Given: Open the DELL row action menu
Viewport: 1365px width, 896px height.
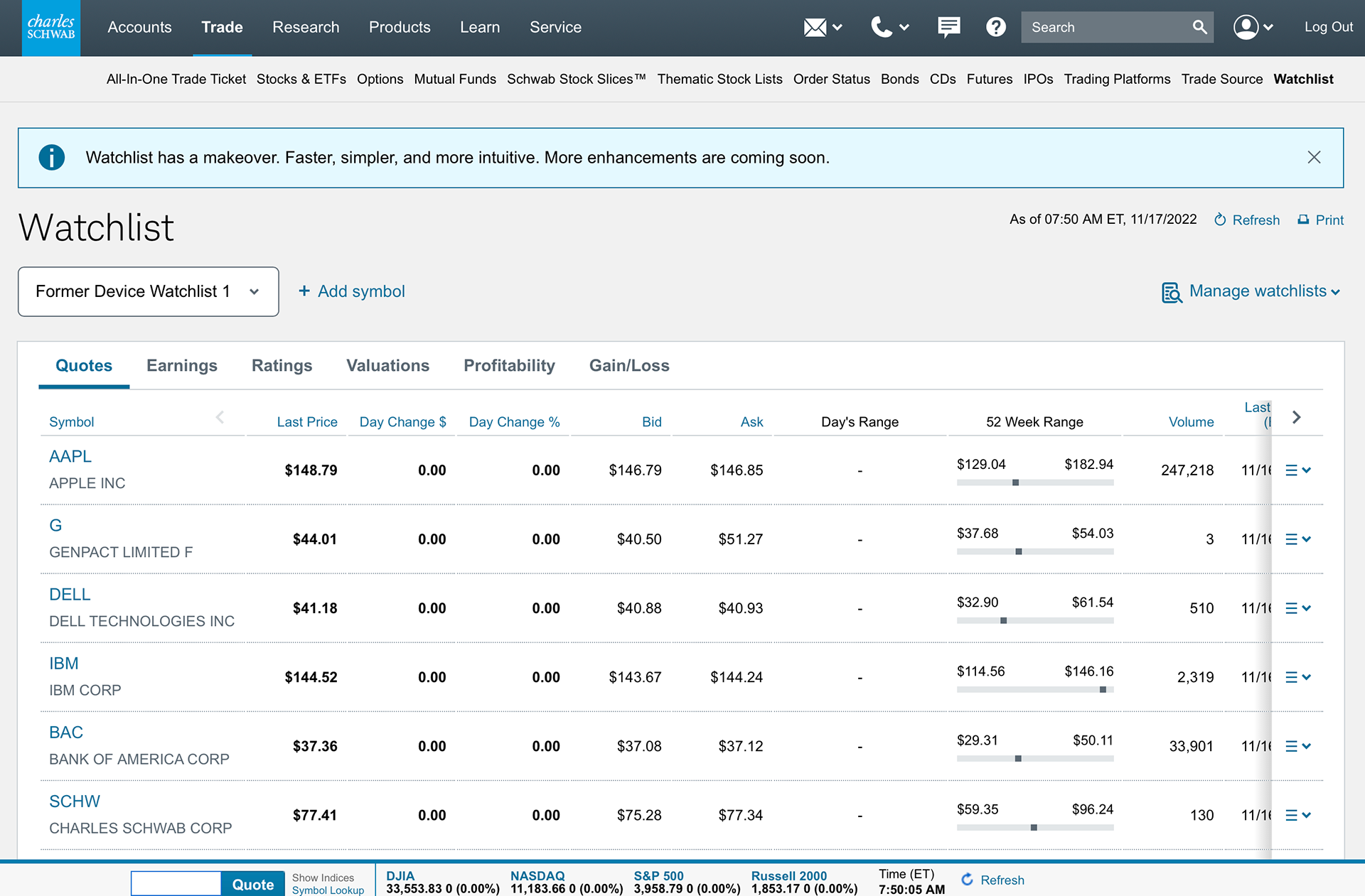Looking at the screenshot, I should click(x=1298, y=608).
